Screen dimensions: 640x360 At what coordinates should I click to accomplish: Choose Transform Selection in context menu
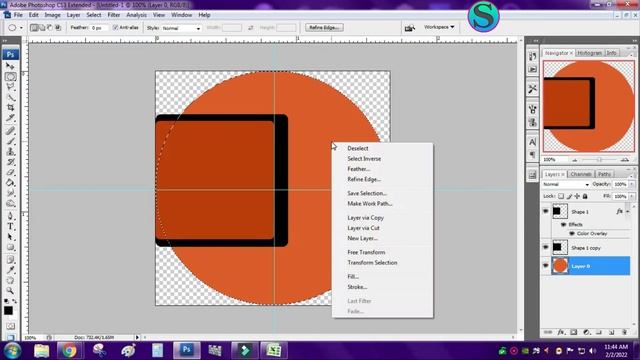pyautogui.click(x=372, y=262)
